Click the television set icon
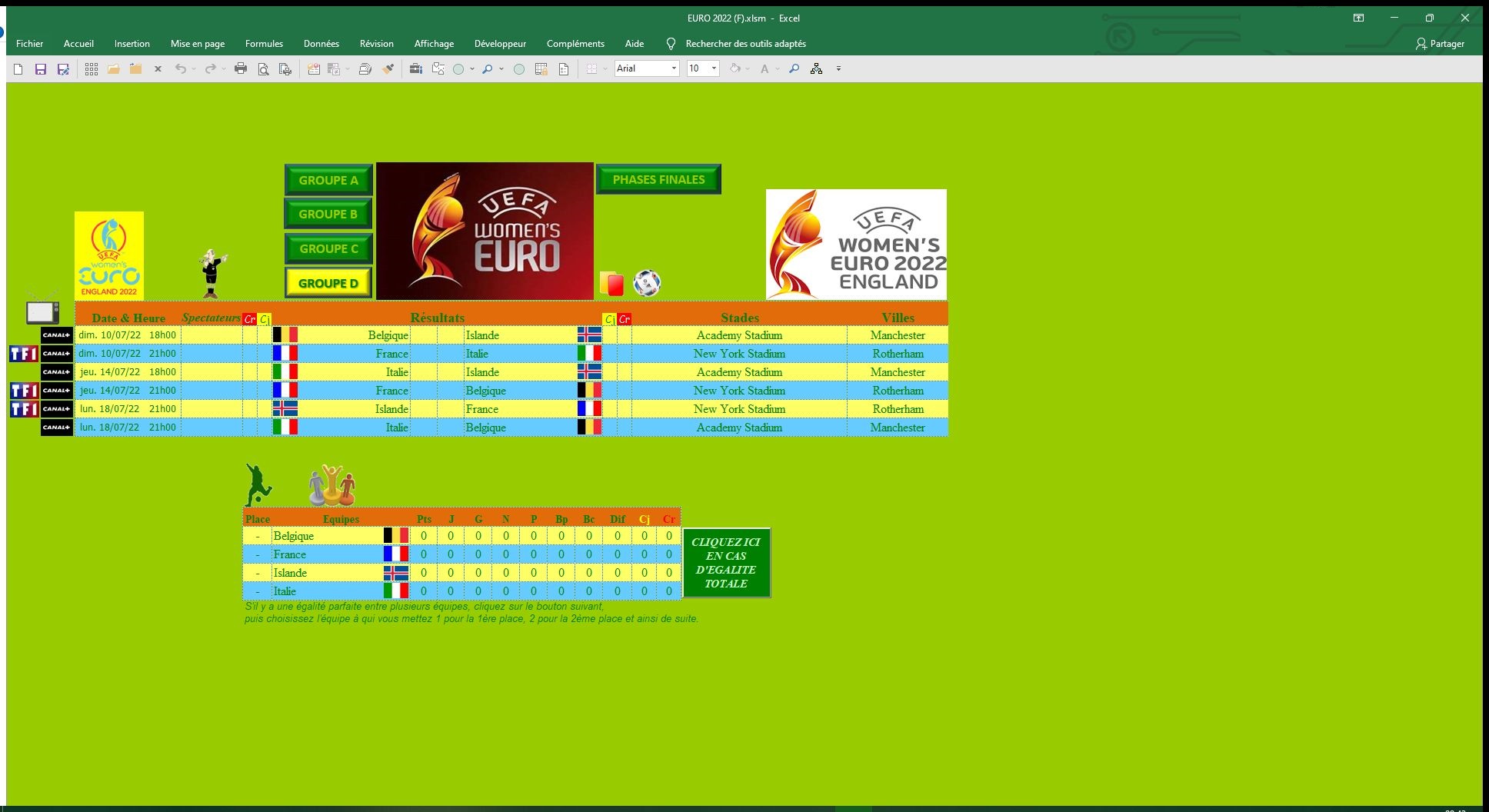Viewport: 1489px width, 812px height. (x=42, y=311)
